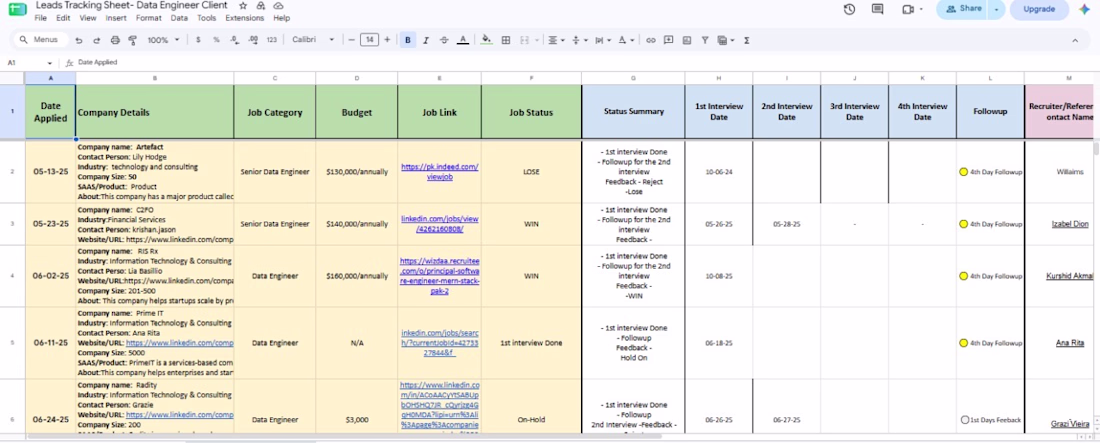Open Kurshid Akmal recruiter link
The image size is (1100, 443).
(1069, 276)
